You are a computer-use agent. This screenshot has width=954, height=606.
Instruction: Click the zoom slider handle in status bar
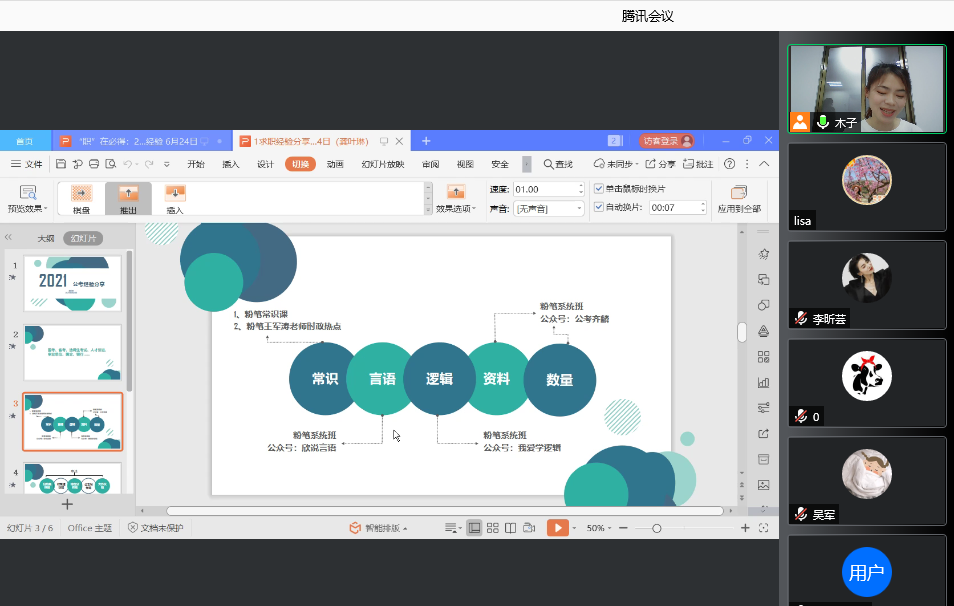(x=657, y=527)
